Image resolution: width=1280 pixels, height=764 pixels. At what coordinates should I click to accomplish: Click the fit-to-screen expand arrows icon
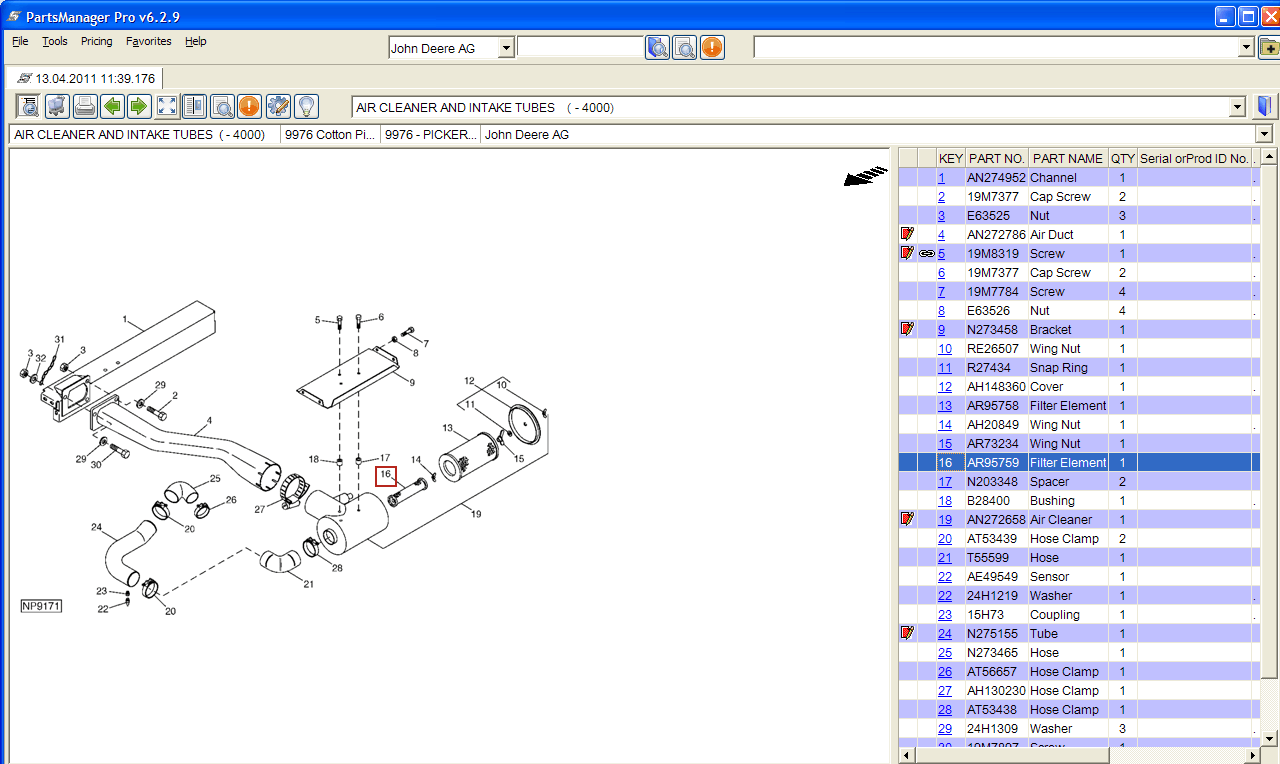pos(167,106)
